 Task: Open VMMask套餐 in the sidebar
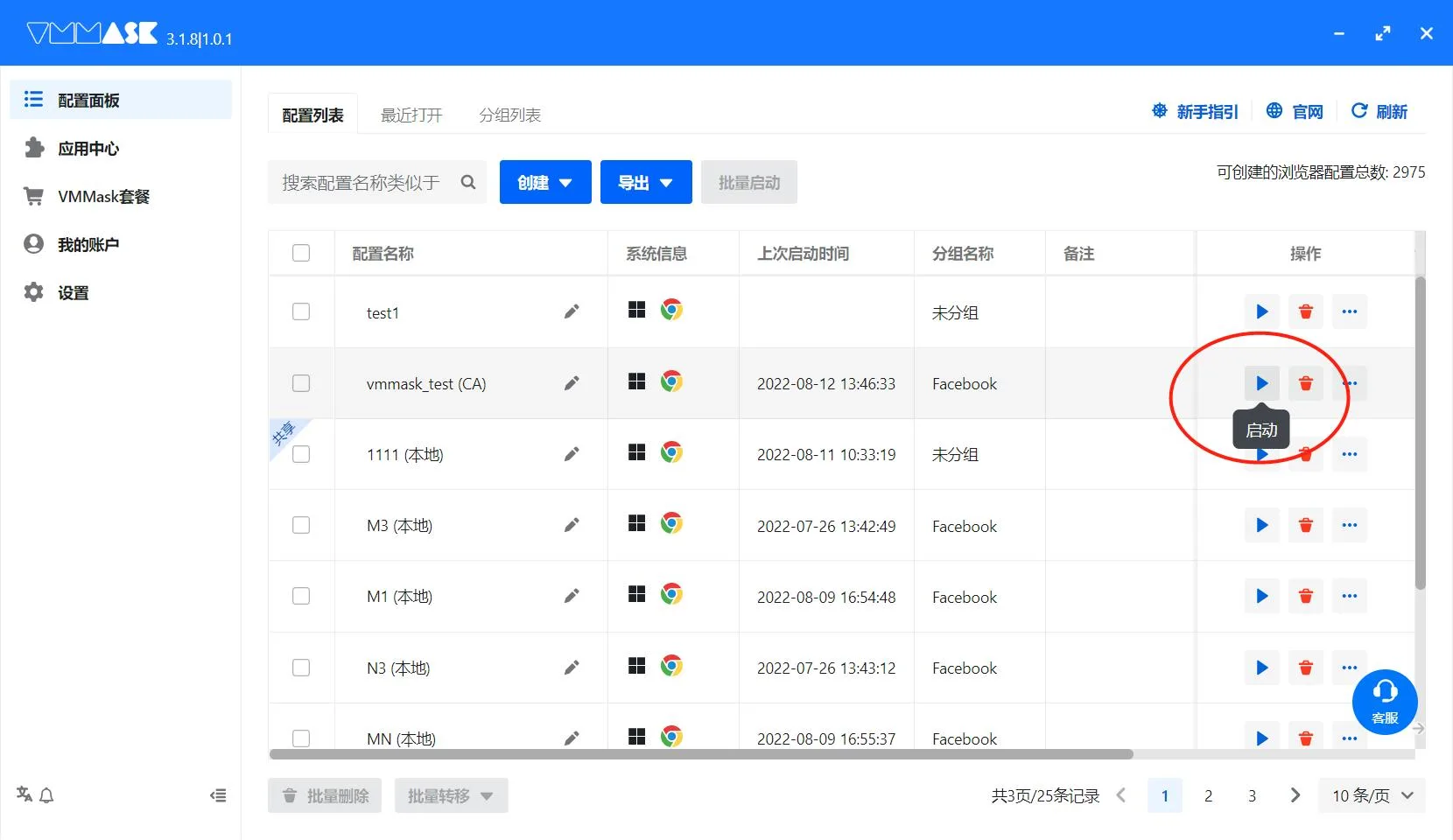click(x=121, y=196)
